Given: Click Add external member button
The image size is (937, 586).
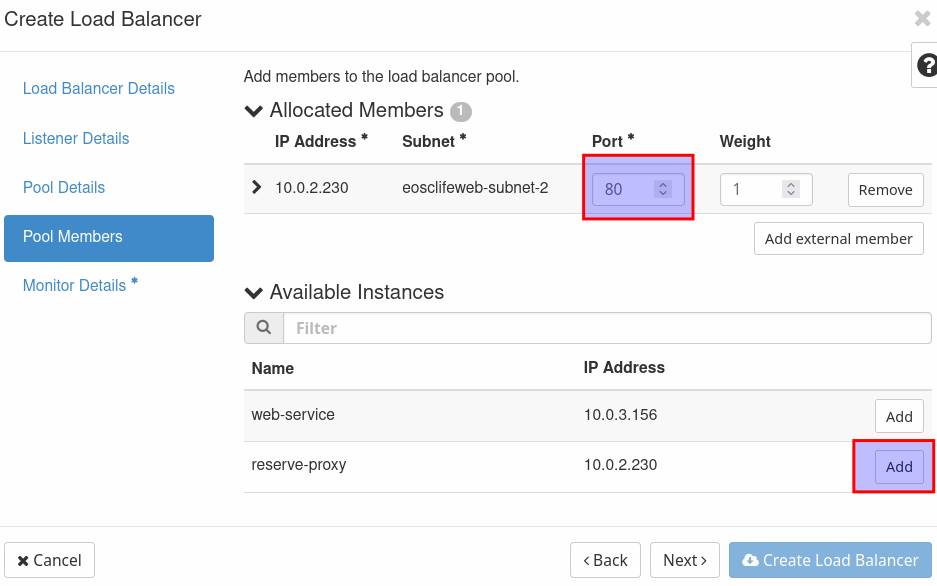Looking at the screenshot, I should click(x=838, y=239).
